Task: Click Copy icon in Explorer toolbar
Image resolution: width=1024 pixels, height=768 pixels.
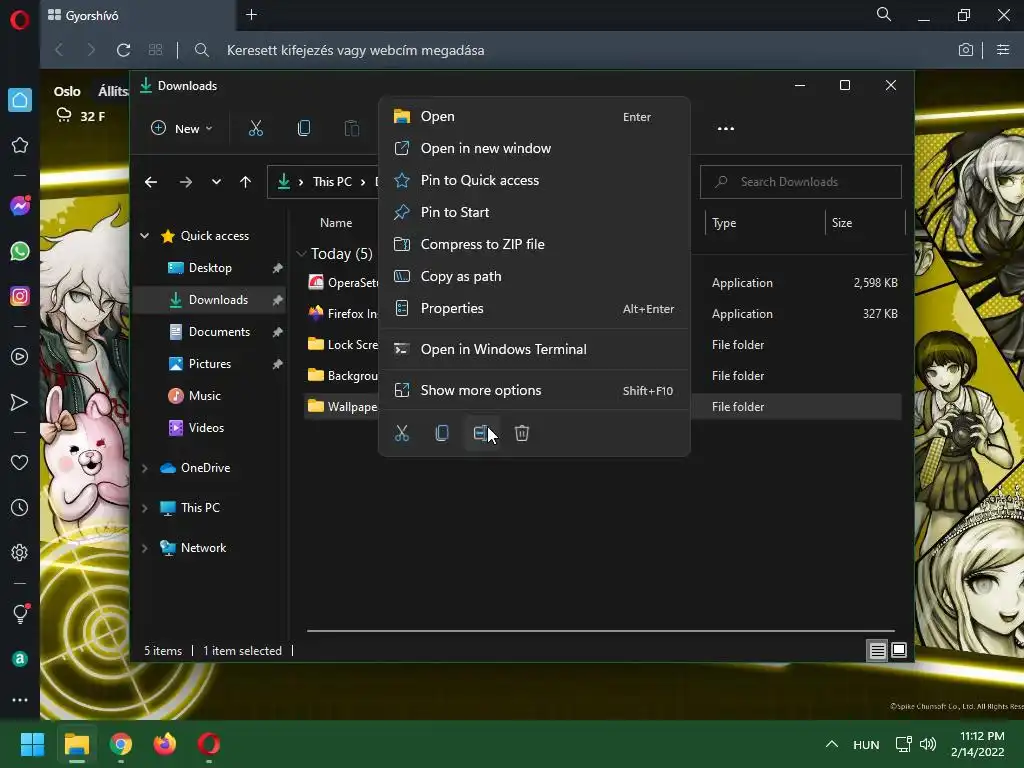Action: click(304, 128)
